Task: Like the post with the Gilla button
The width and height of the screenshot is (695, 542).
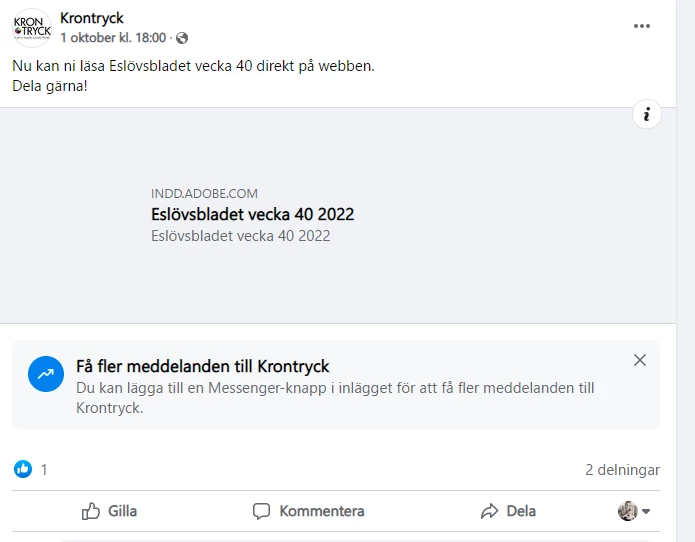Action: (109, 511)
